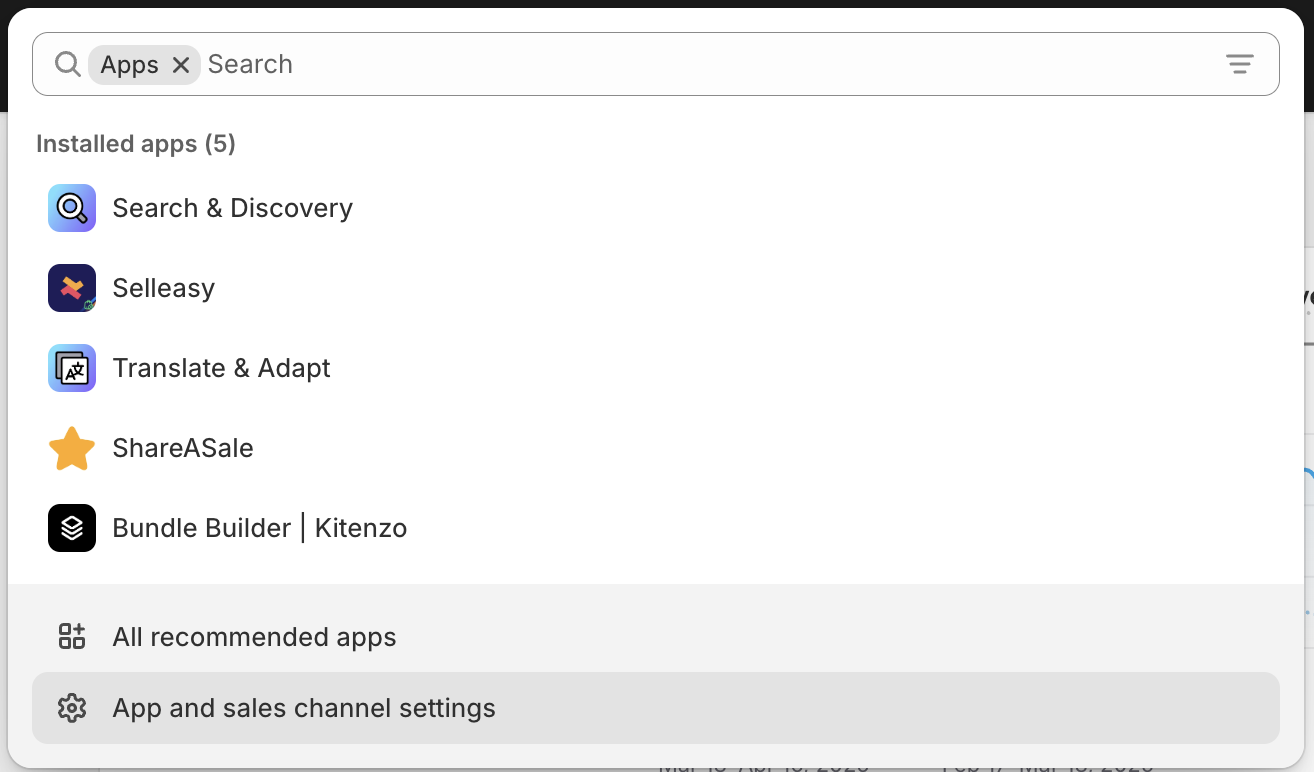Open Selleasy from installed apps
The height and width of the screenshot is (772, 1314).
pos(656,288)
